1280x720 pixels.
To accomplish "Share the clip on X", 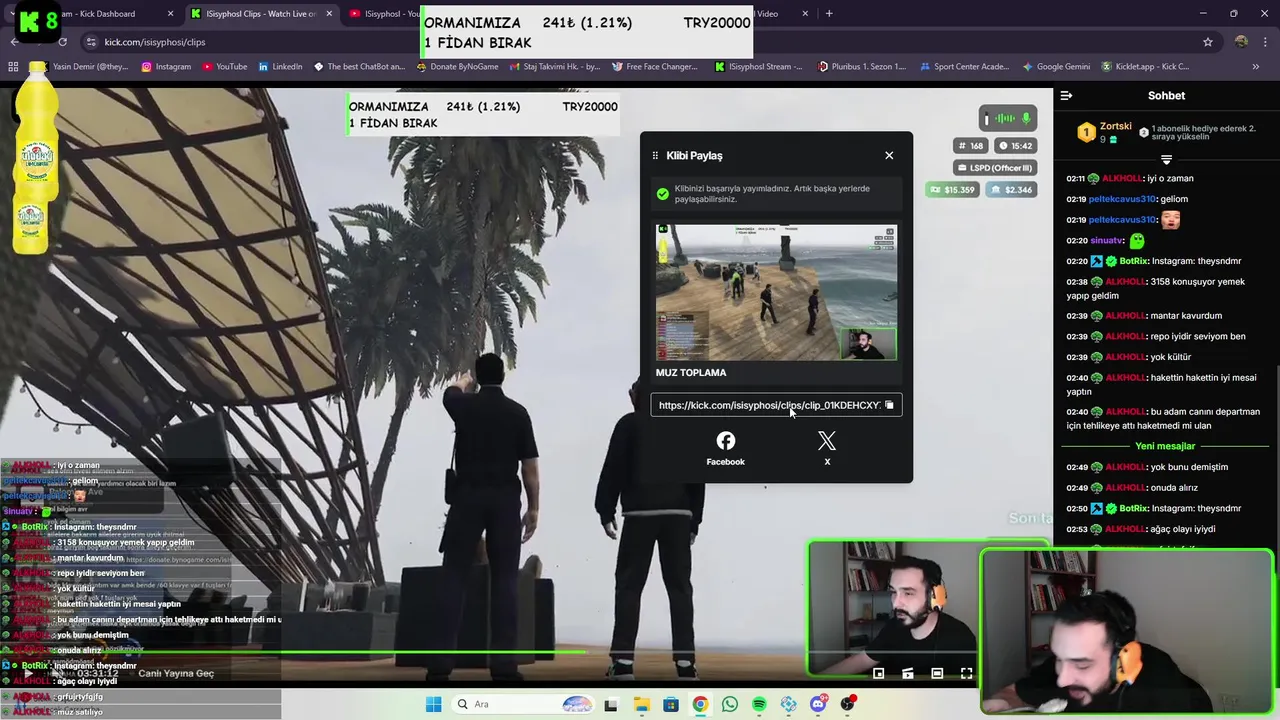I will [827, 449].
